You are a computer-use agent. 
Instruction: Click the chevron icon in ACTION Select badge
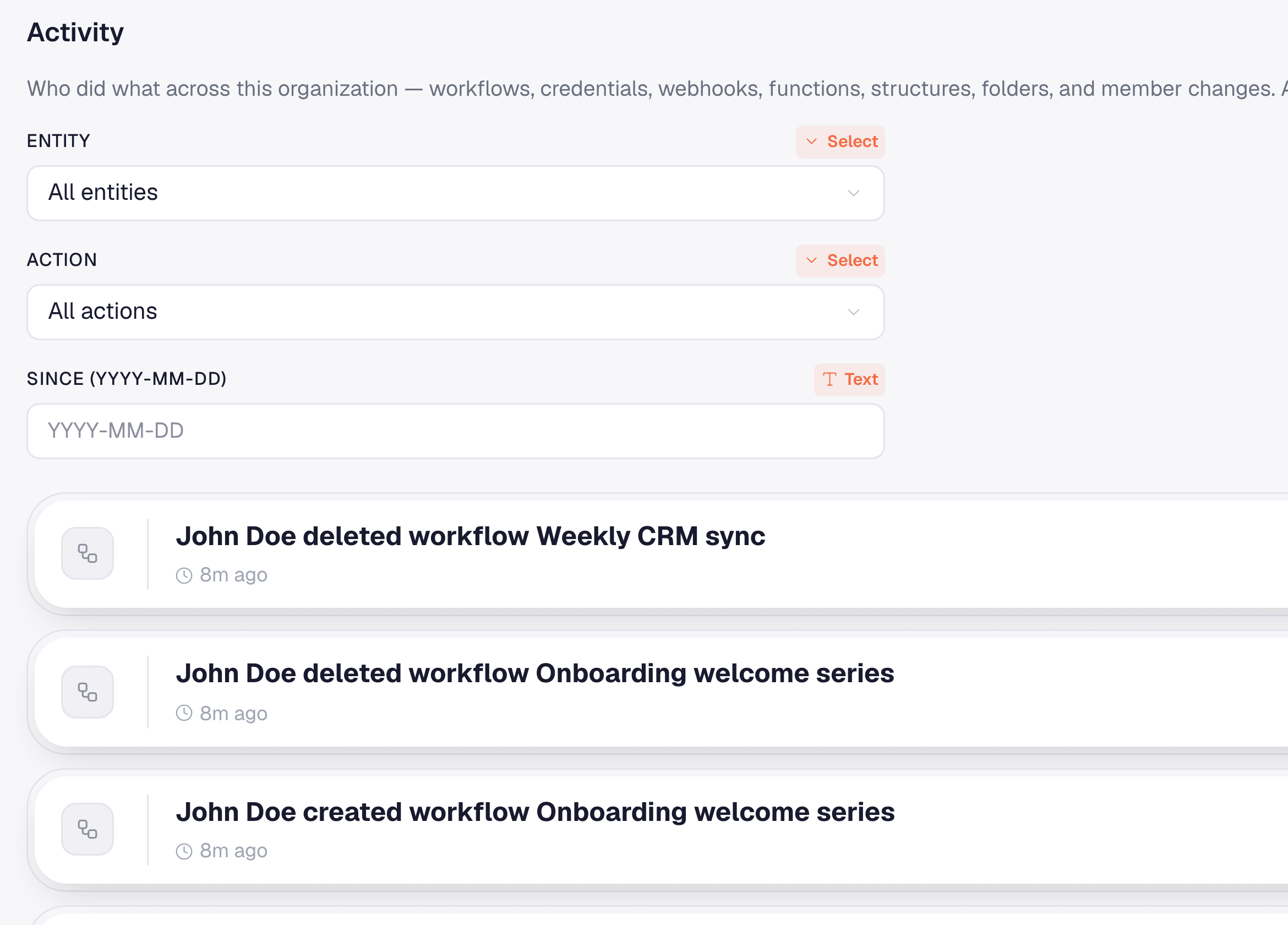point(811,260)
